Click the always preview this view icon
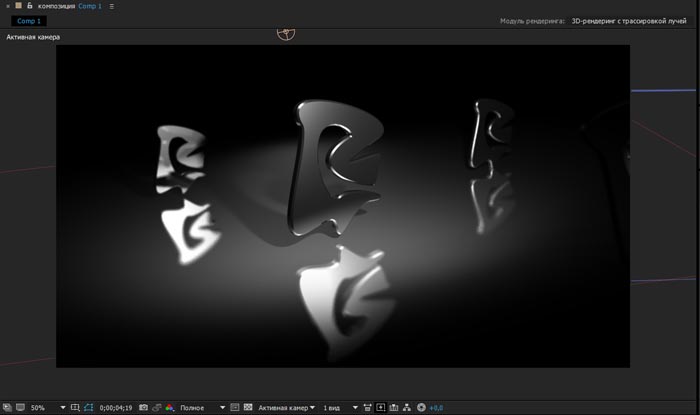The width and height of the screenshot is (700, 415). (7, 407)
